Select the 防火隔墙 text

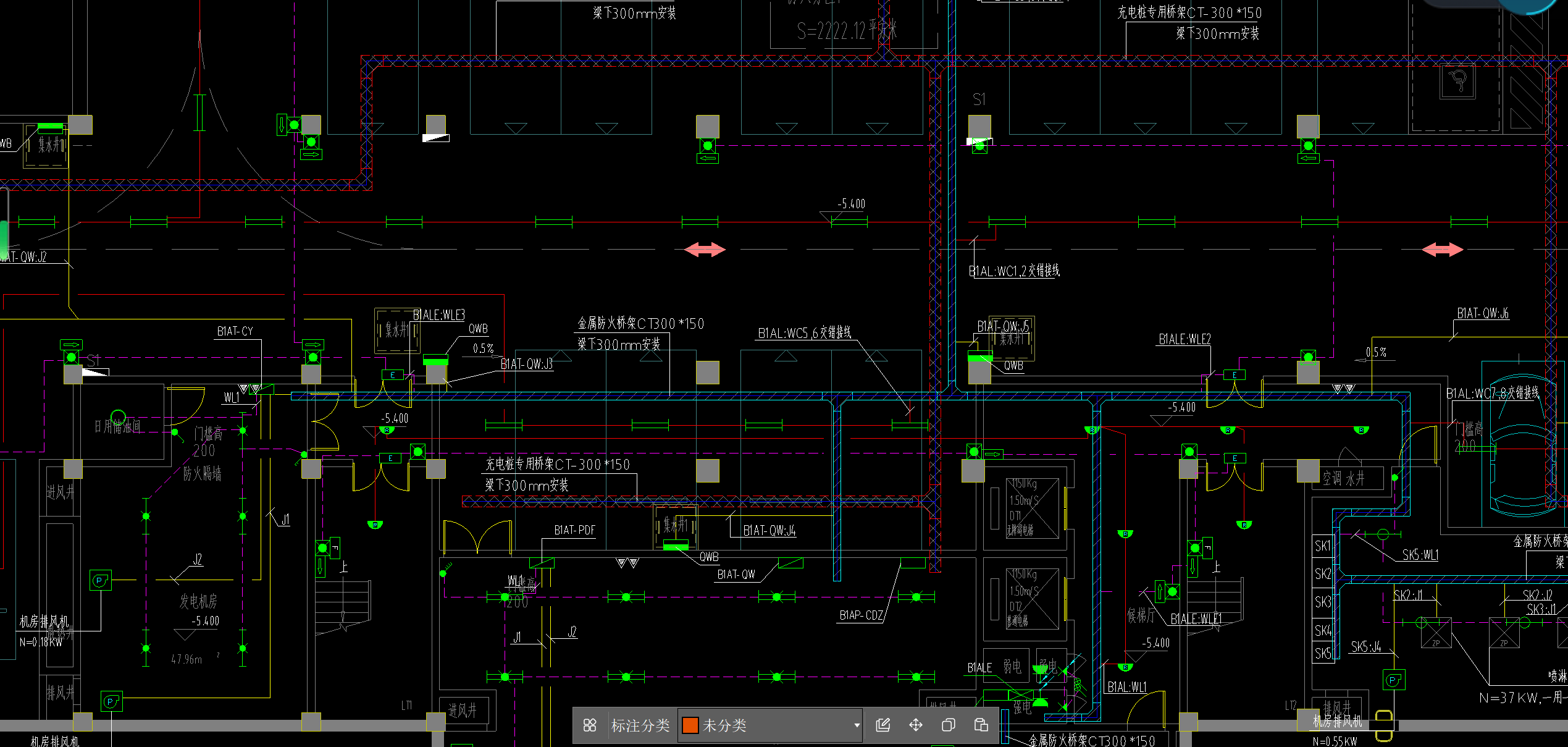coord(203,474)
